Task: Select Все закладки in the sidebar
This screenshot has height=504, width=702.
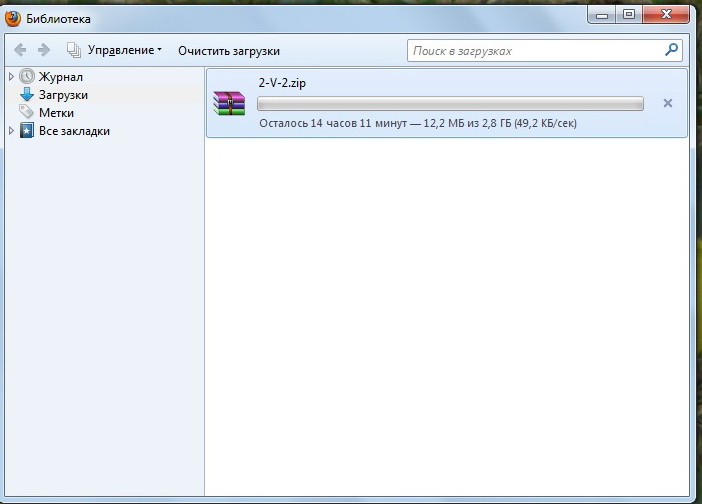Action: pyautogui.click(x=74, y=131)
